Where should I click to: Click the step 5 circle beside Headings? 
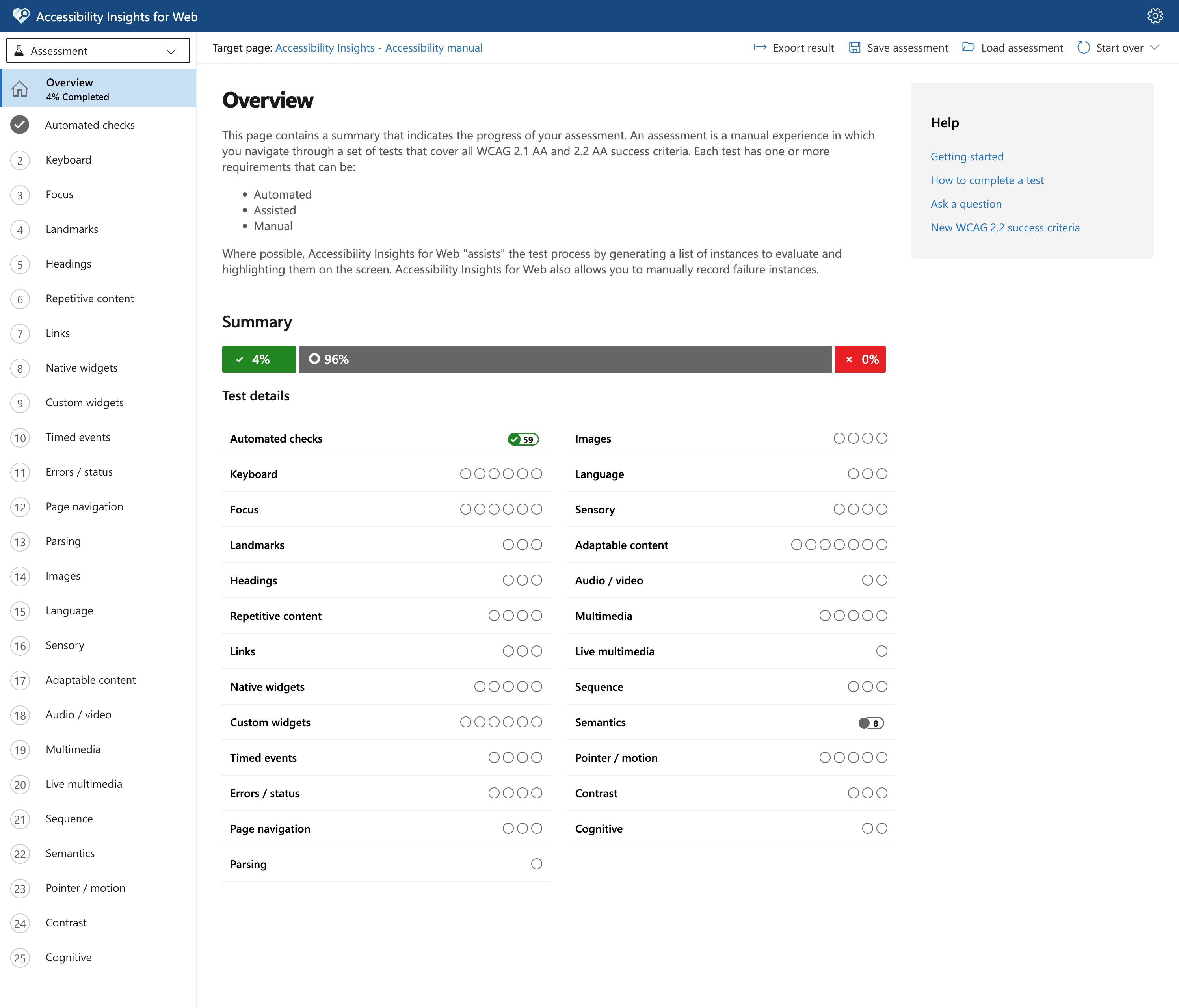[x=20, y=265]
